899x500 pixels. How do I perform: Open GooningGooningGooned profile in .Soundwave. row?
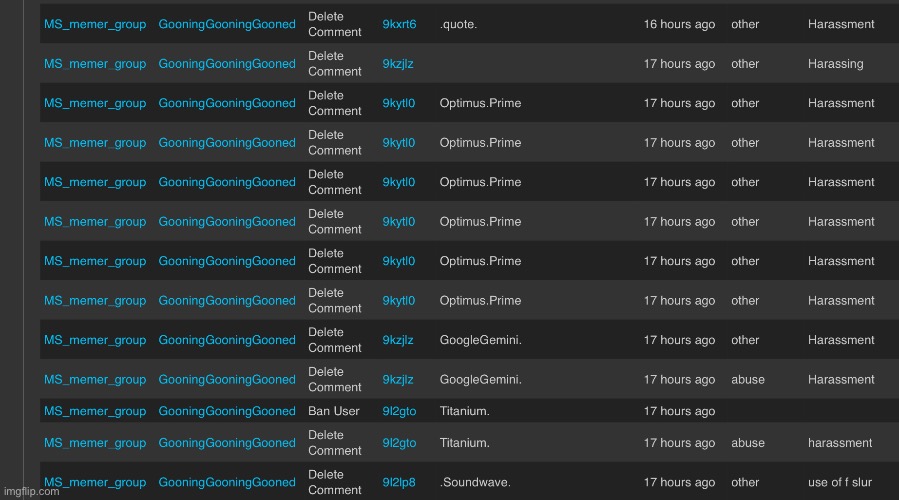pyautogui.click(x=227, y=482)
